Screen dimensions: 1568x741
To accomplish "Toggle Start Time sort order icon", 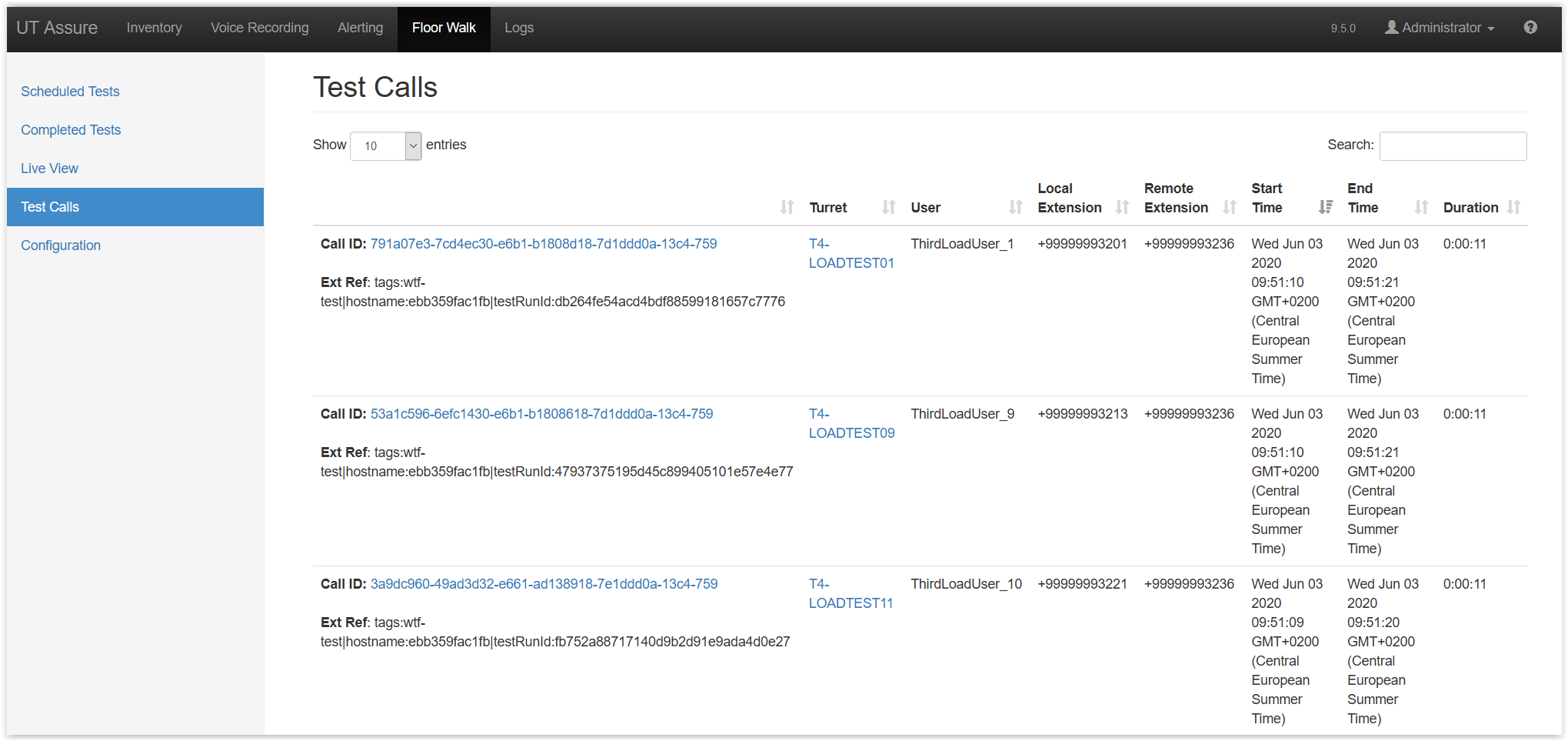I will pos(1325,207).
